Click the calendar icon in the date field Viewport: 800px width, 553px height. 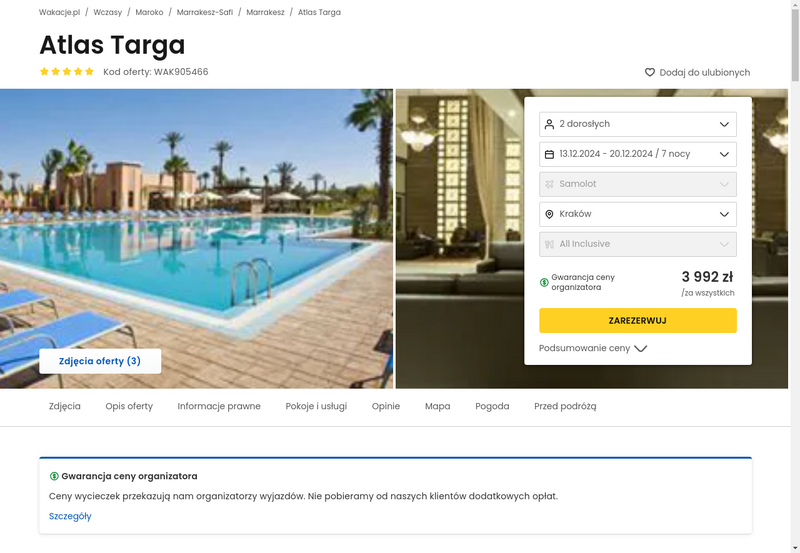(549, 154)
